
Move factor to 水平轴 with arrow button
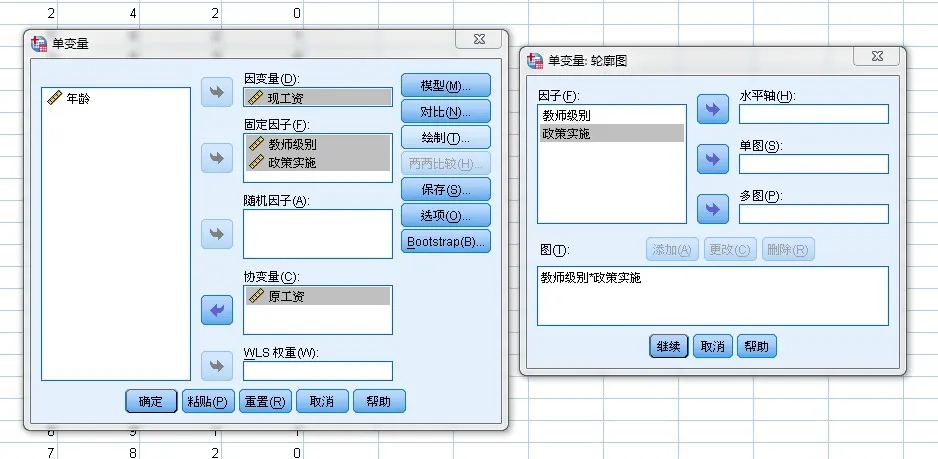[712, 109]
